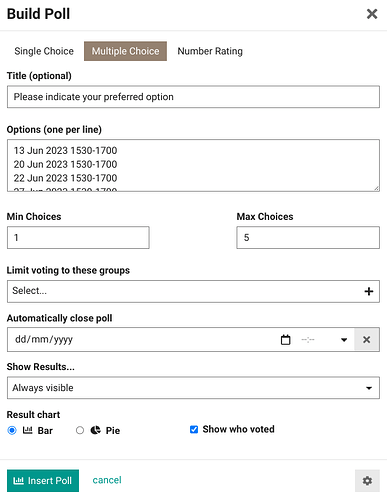Open the Limit voting groups selector
The width and height of the screenshot is (387, 500).
(x=193, y=291)
